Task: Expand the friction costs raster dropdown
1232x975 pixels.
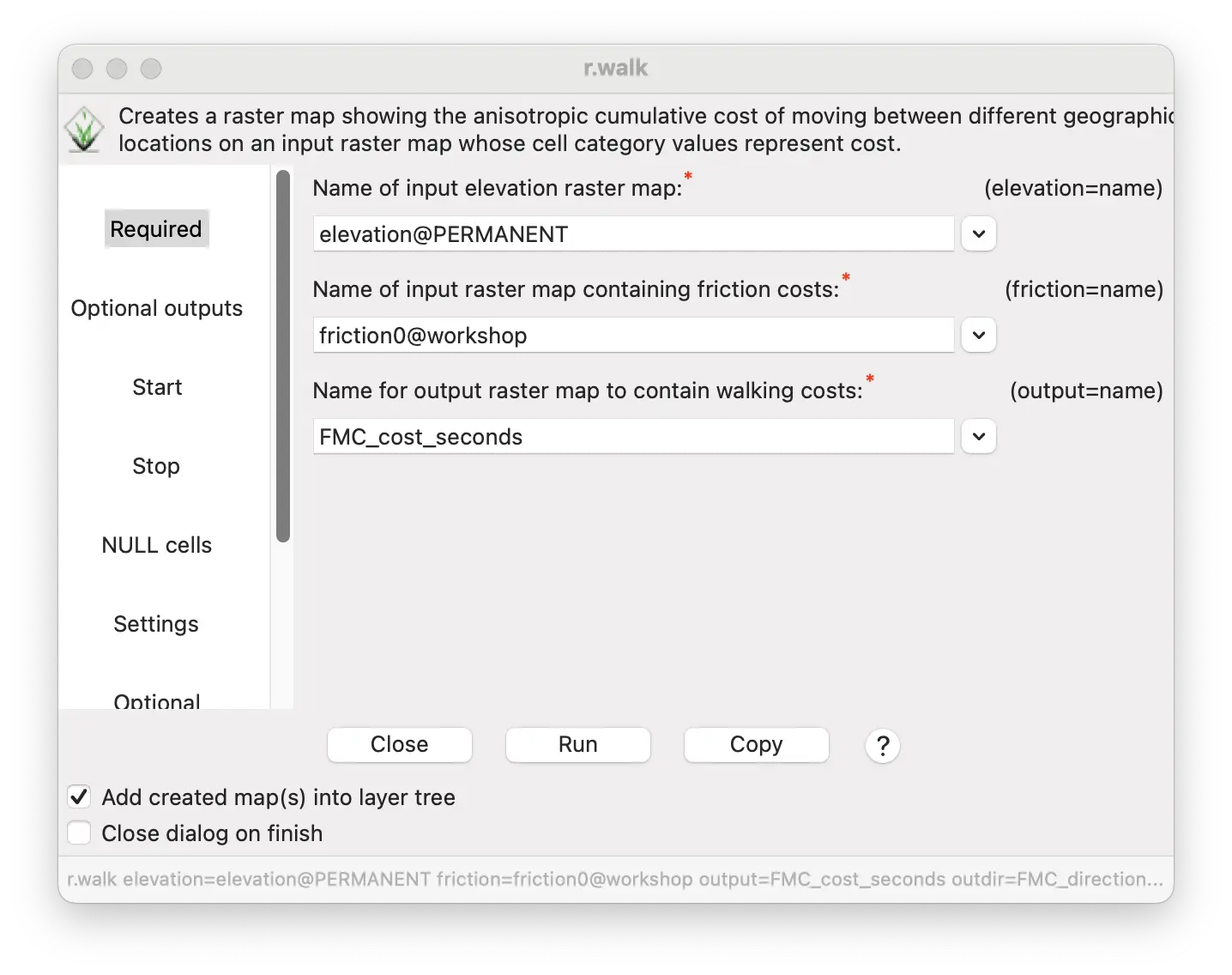Action: (x=978, y=335)
